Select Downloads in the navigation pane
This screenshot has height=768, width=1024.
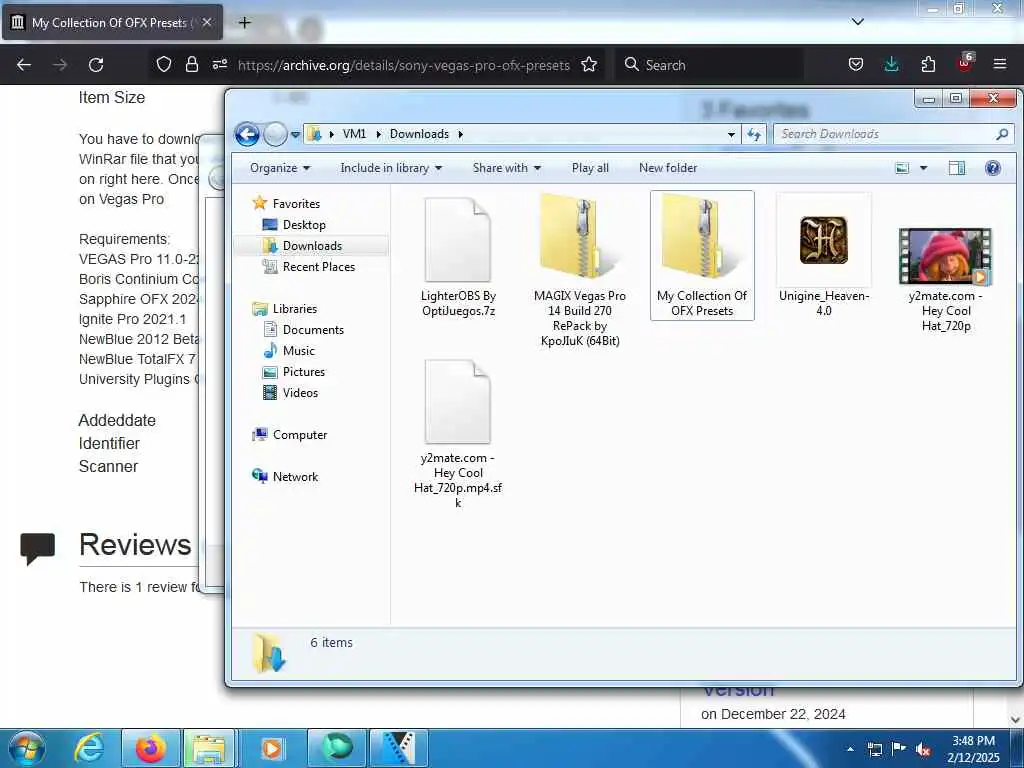(311, 246)
